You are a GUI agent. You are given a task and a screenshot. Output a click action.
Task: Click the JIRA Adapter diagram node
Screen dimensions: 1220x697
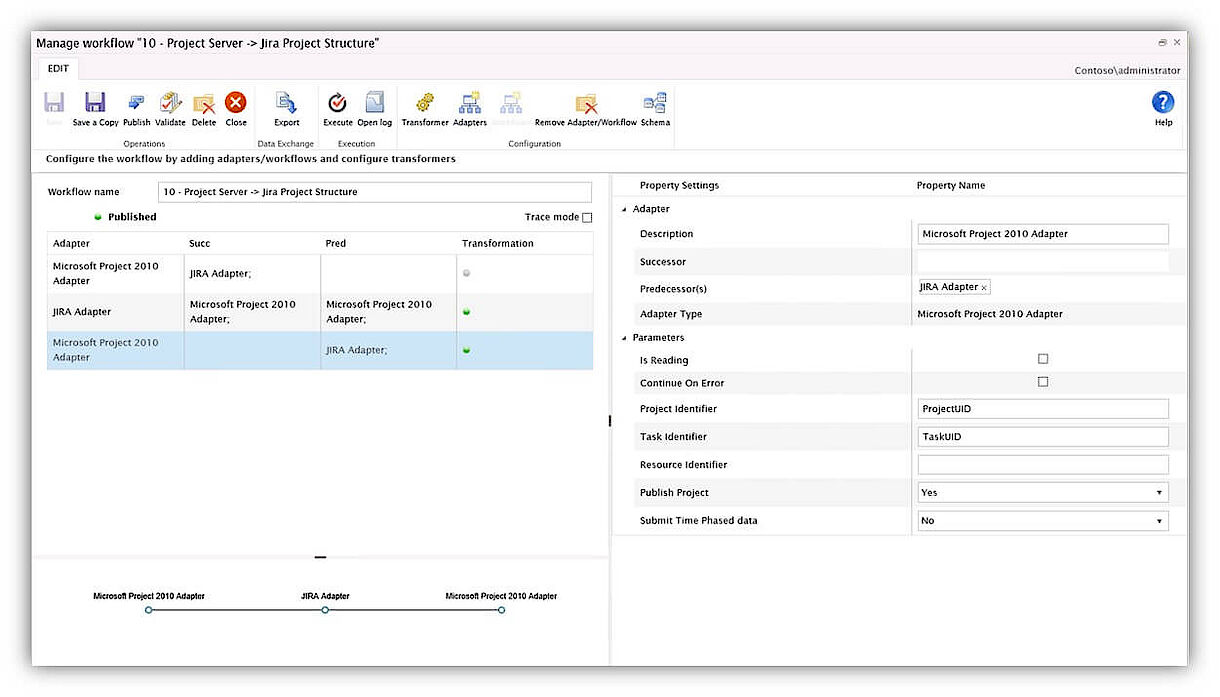click(325, 610)
